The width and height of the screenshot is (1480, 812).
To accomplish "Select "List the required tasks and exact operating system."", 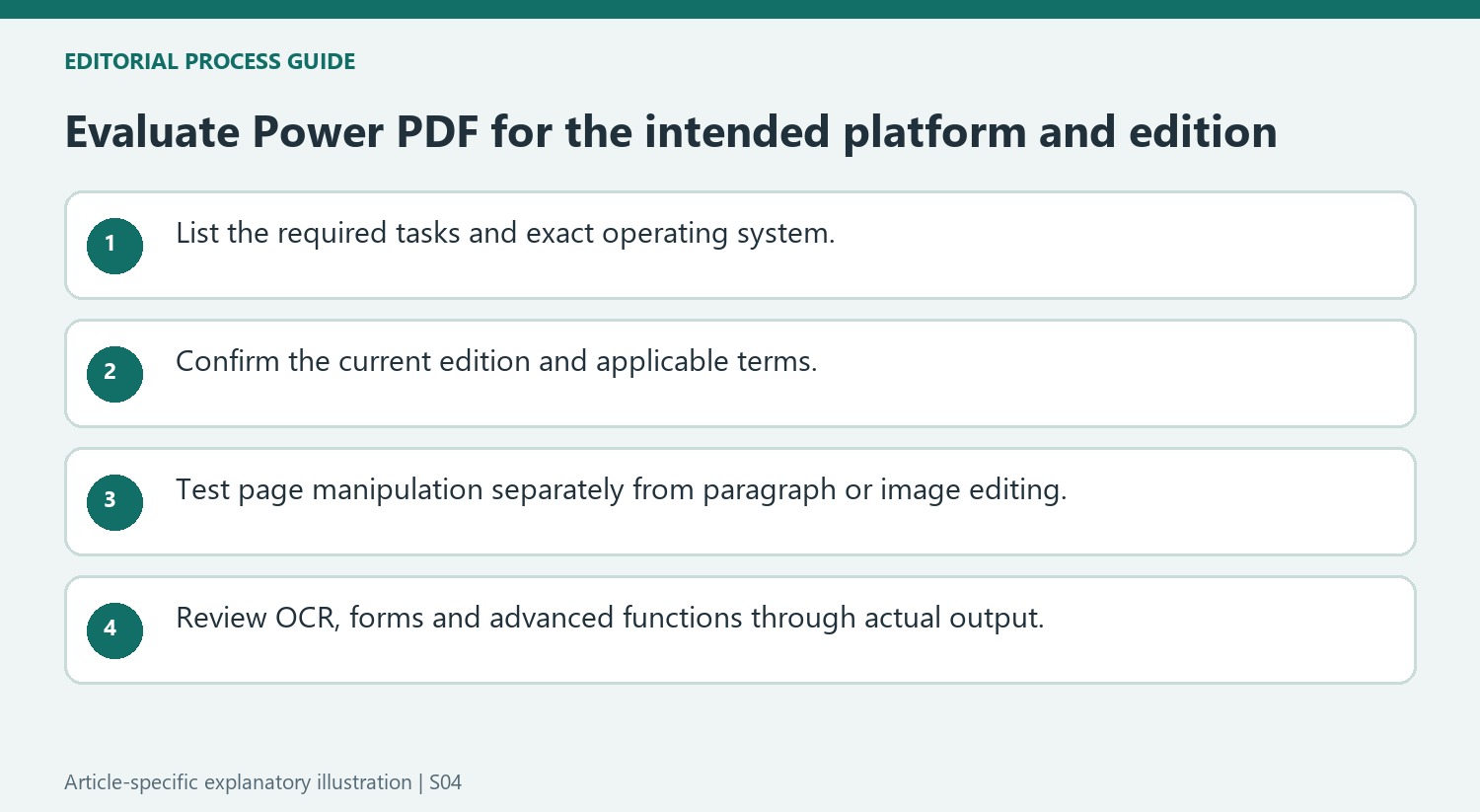I will [505, 234].
